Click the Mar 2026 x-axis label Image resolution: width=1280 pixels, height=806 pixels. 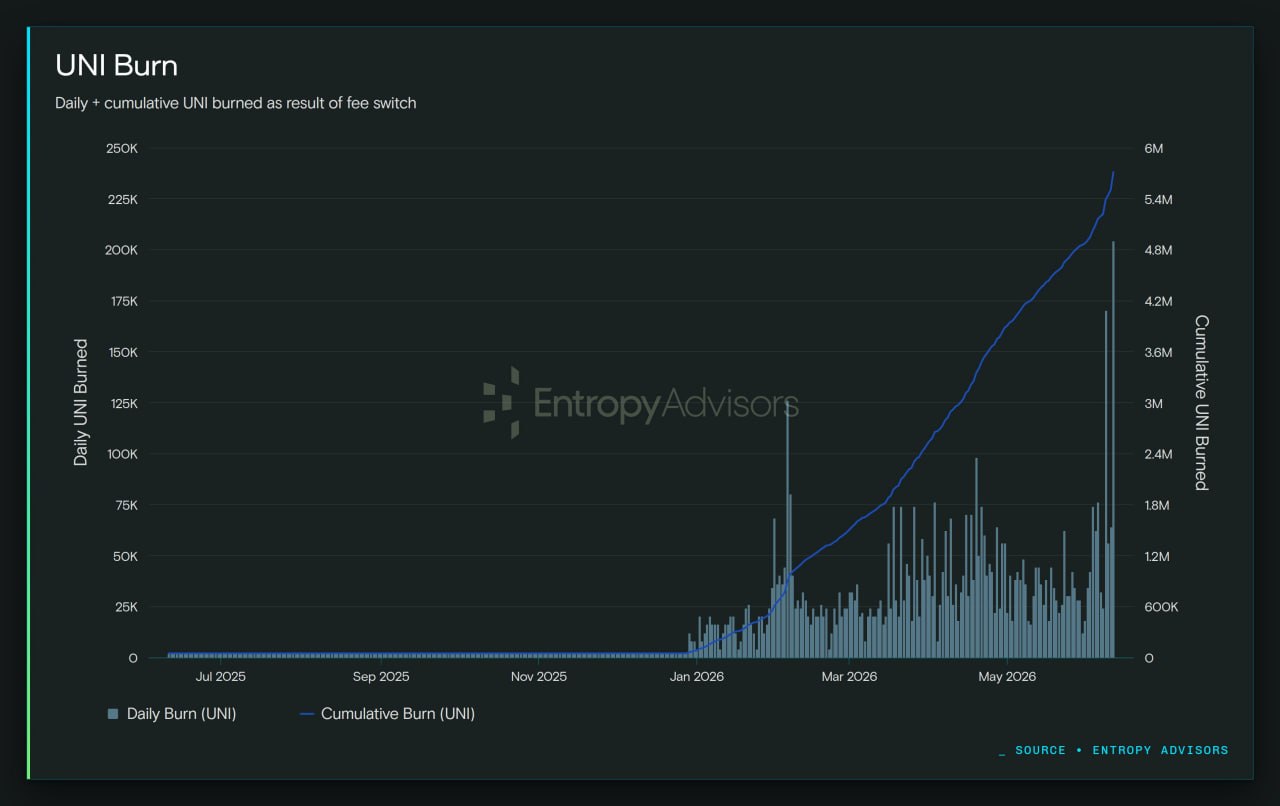849,677
